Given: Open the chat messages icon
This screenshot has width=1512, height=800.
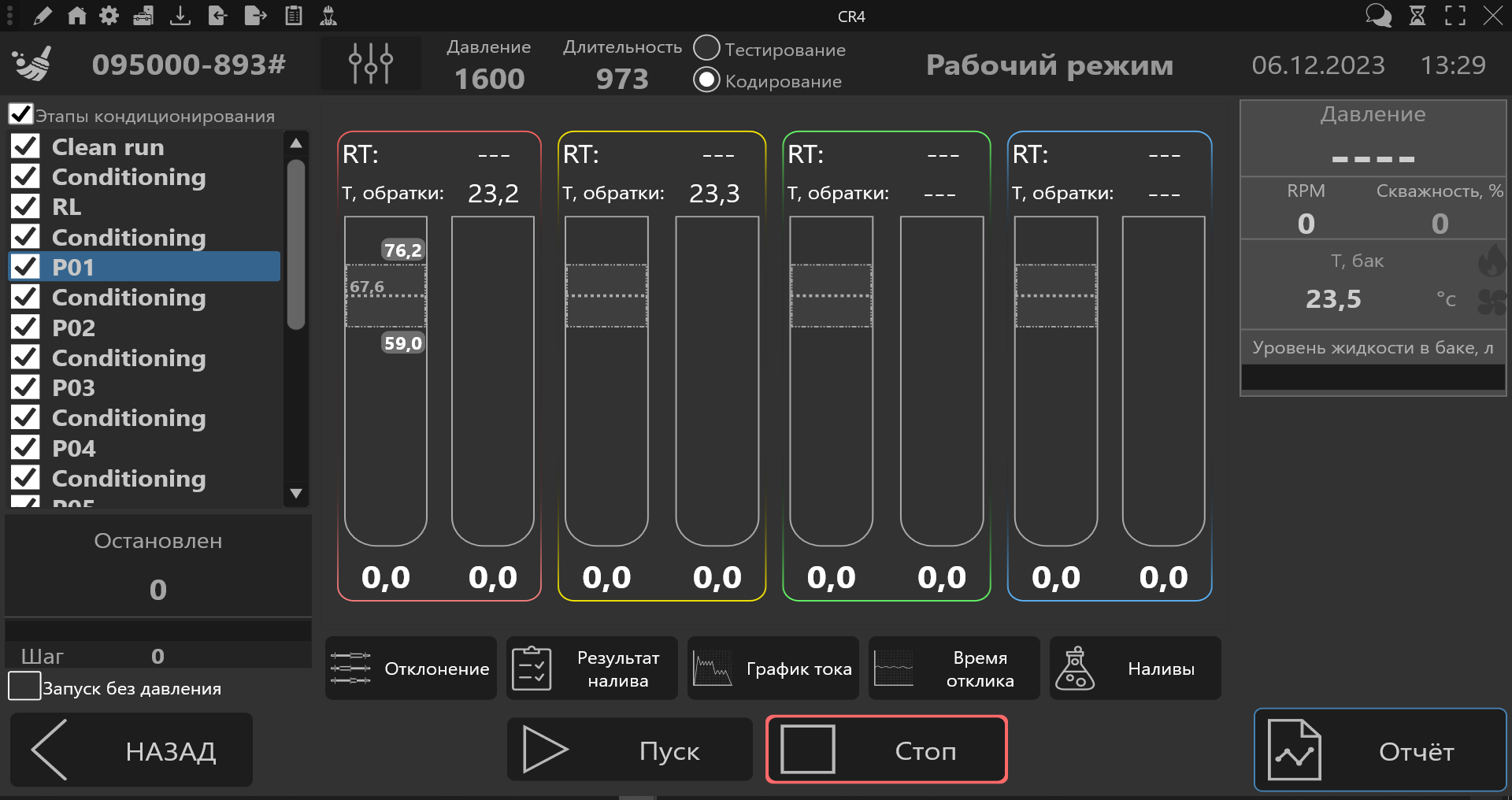Looking at the screenshot, I should tap(1378, 16).
